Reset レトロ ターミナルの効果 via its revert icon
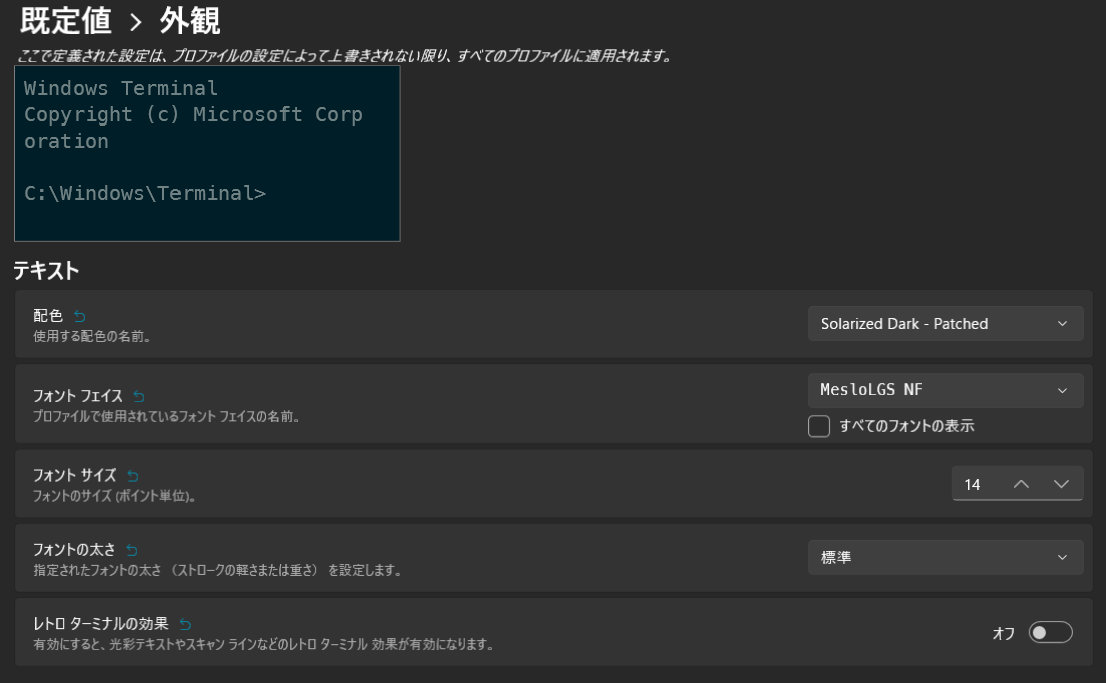 (186, 624)
